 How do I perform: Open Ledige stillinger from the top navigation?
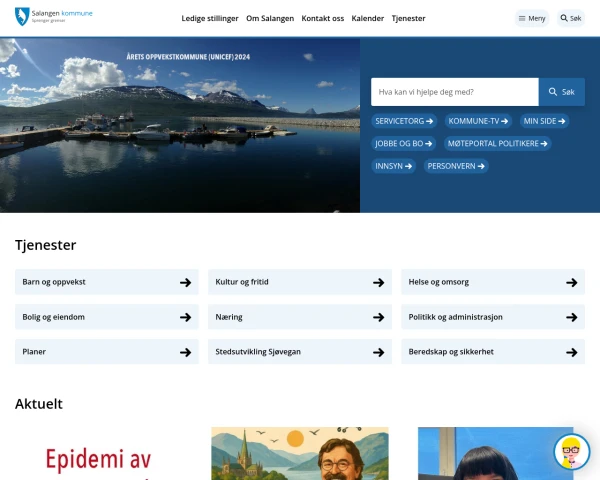(x=210, y=18)
